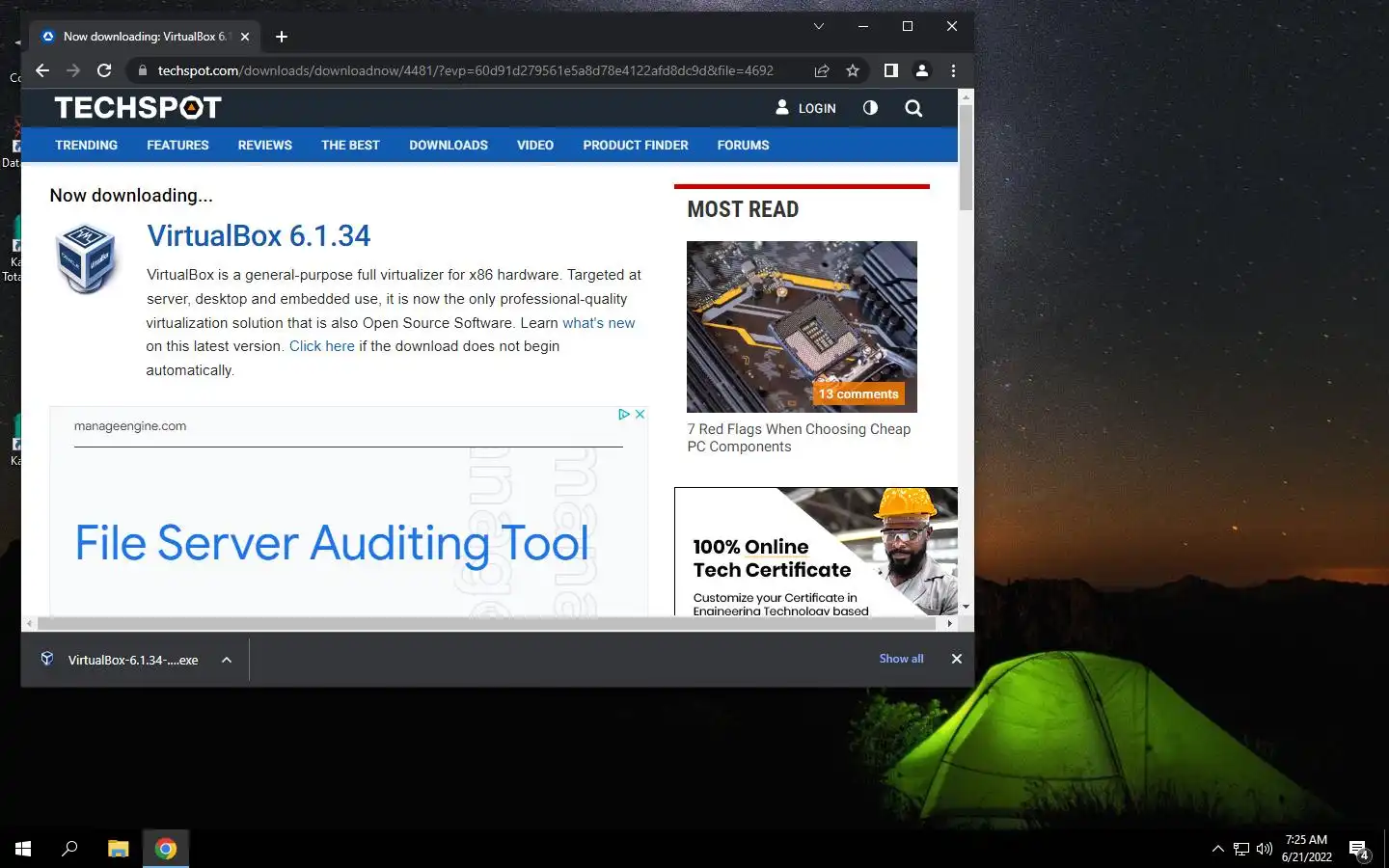Open the notification center icon
Image resolution: width=1389 pixels, height=868 pixels.
pyautogui.click(x=1360, y=850)
